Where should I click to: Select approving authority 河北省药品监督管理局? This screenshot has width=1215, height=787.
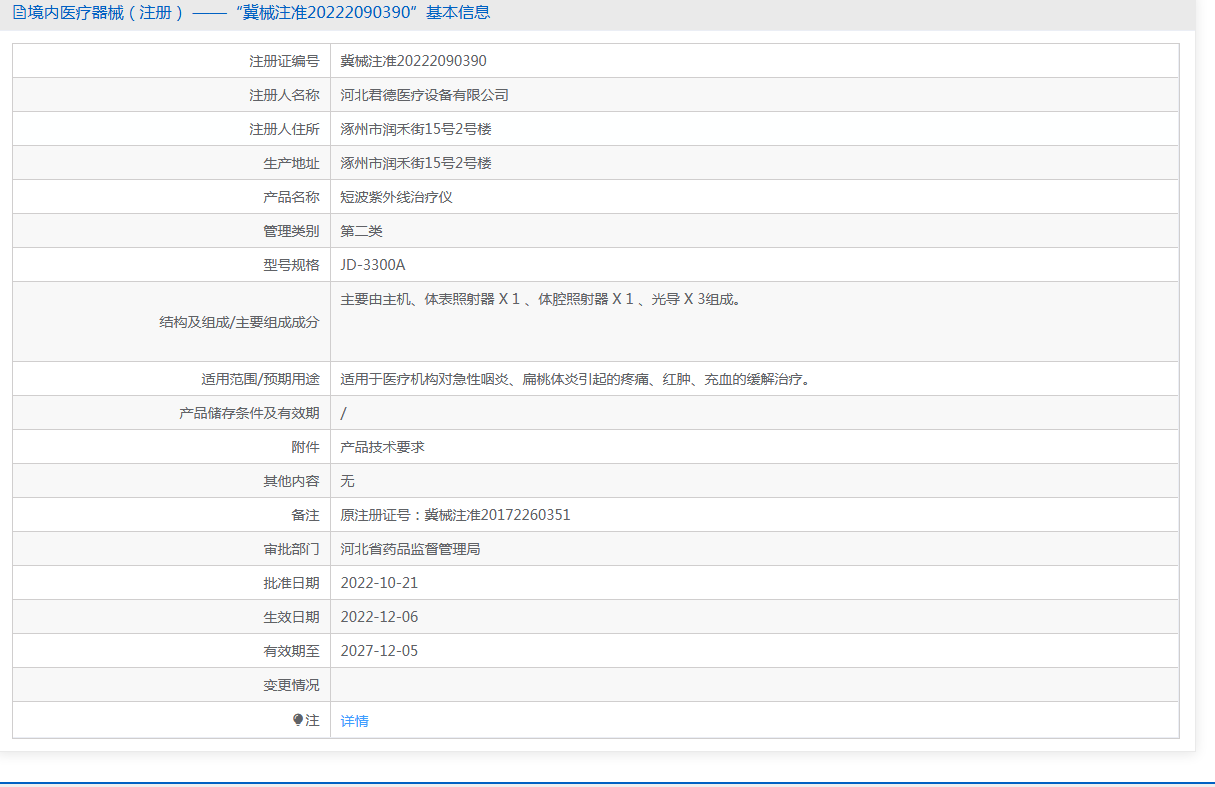tap(411, 549)
